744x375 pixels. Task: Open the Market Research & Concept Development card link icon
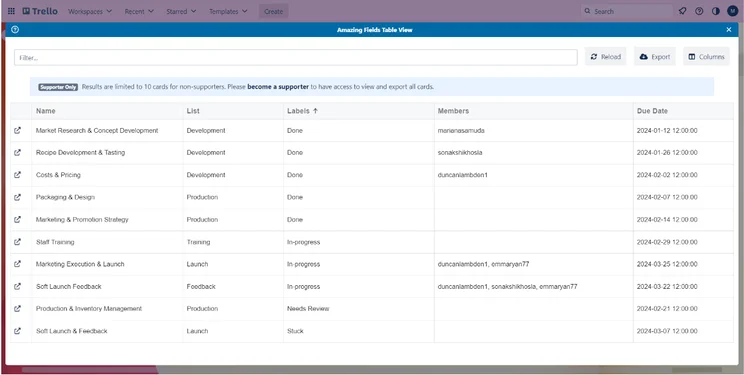[18, 131]
